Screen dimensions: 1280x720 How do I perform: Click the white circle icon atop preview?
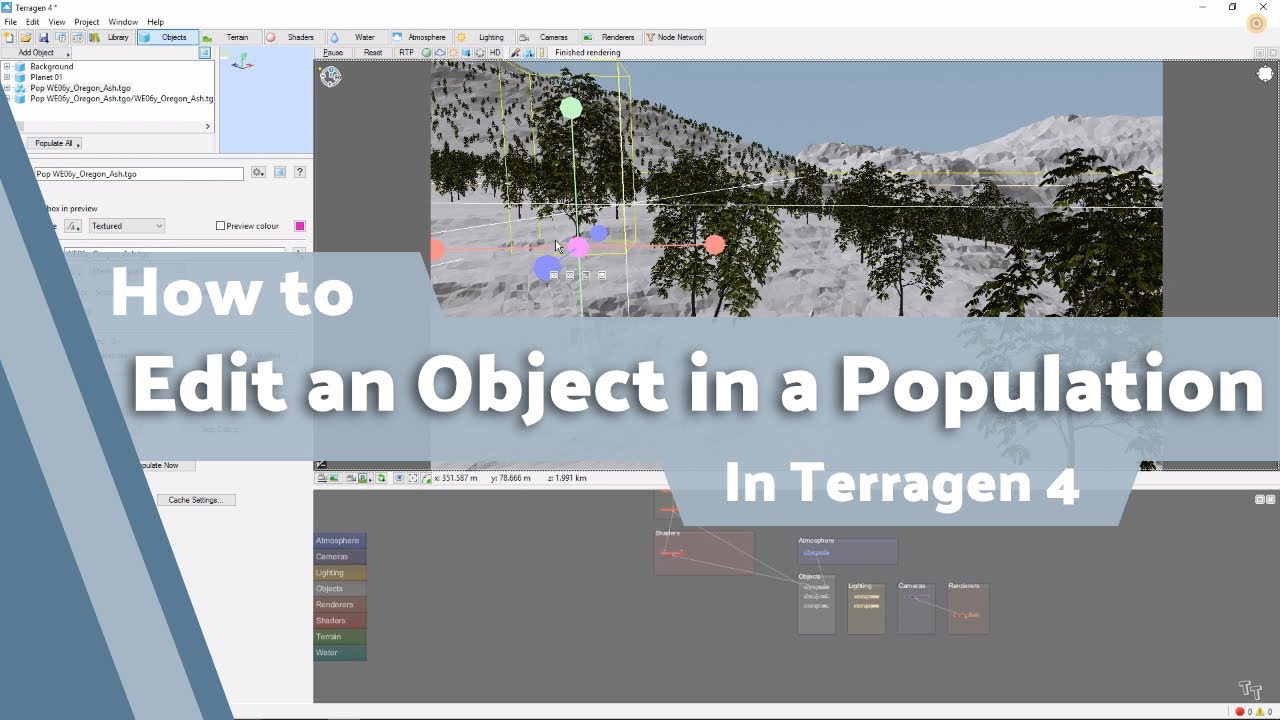[x=1264, y=74]
